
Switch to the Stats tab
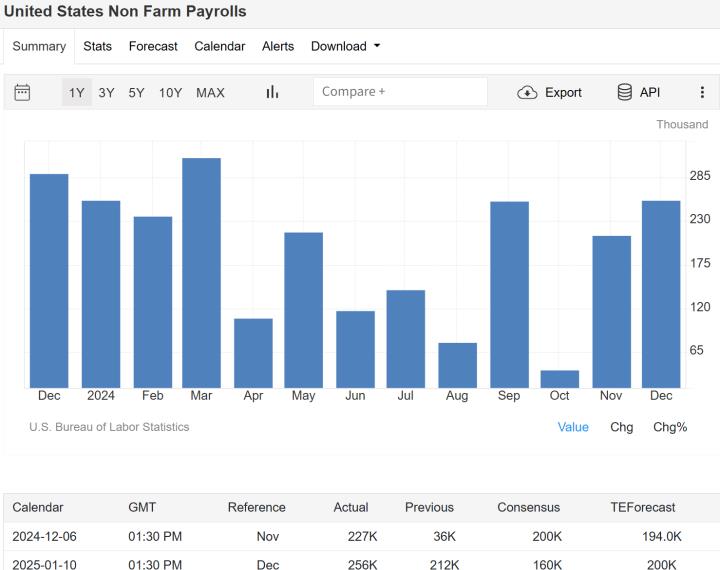coord(97,46)
